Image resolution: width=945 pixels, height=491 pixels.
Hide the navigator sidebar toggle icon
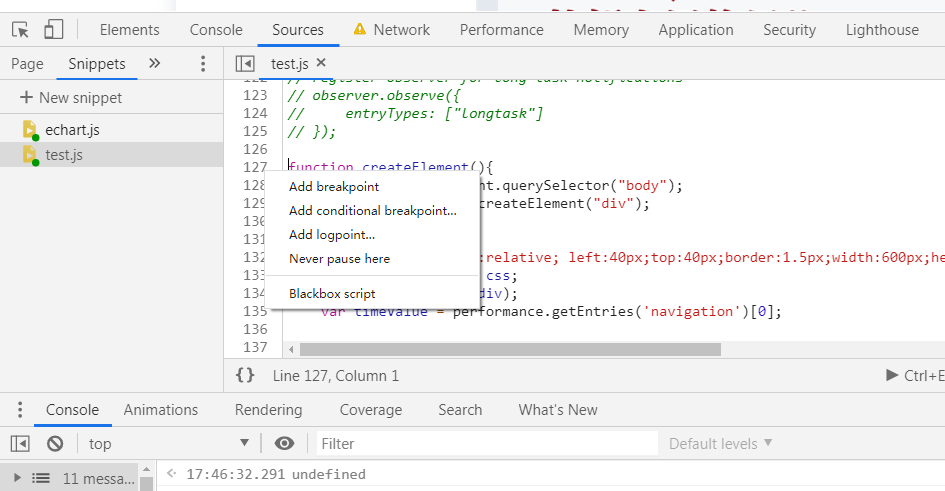(x=245, y=63)
